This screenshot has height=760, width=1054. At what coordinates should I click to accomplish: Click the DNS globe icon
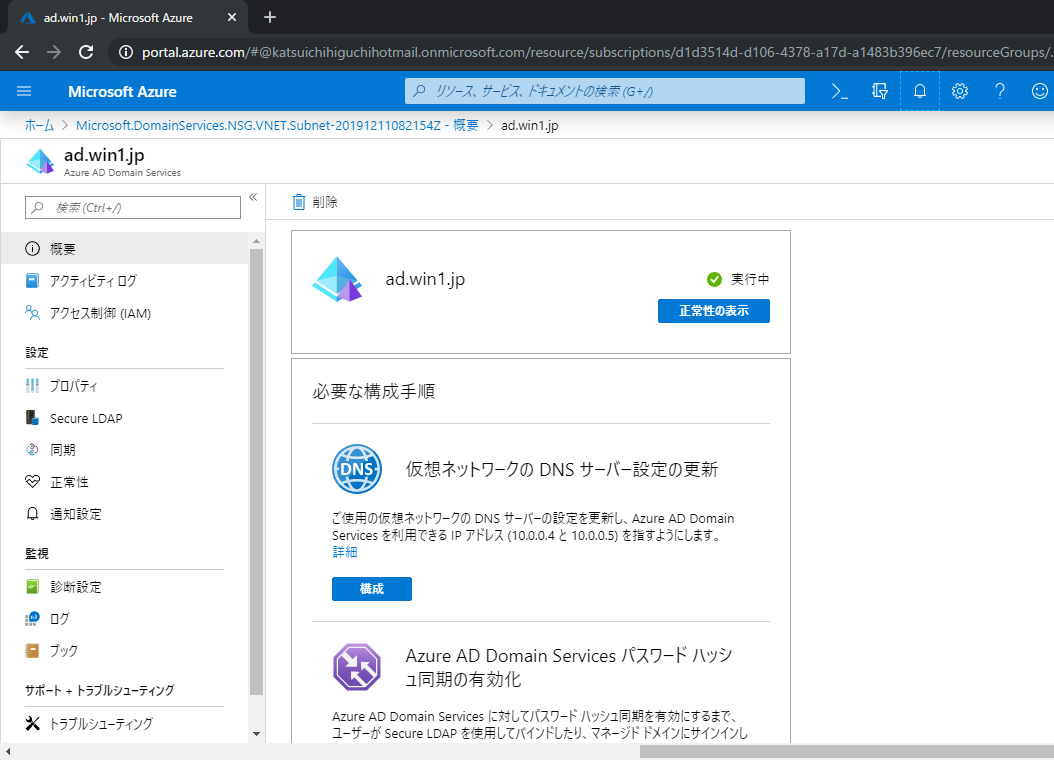click(357, 469)
